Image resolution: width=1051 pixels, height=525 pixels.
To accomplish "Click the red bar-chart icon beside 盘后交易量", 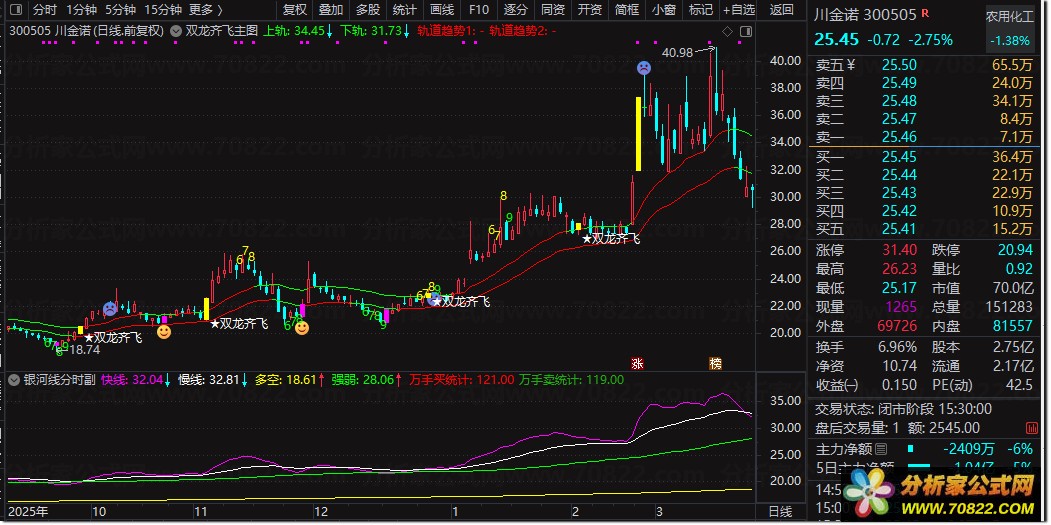I will (1032, 428).
